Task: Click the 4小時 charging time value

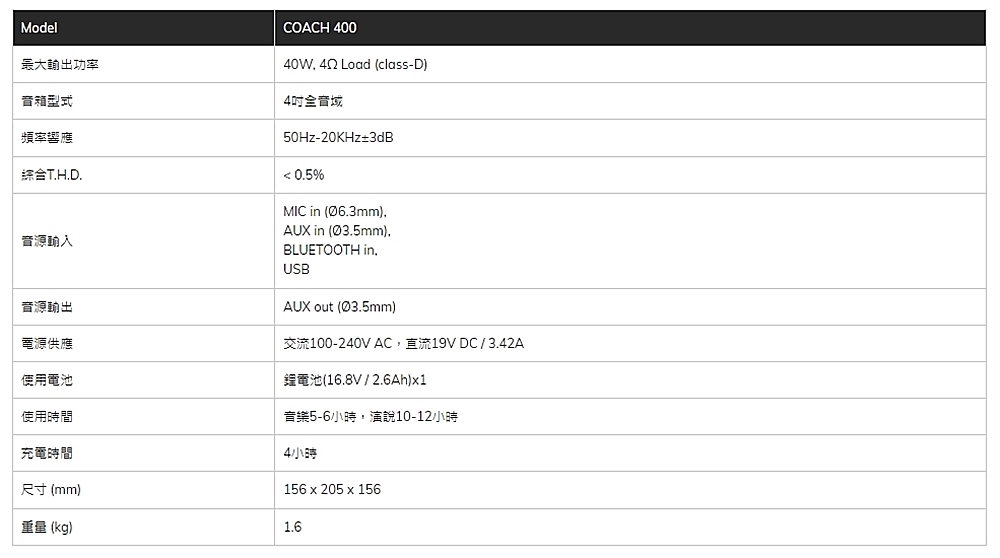Action: click(x=300, y=454)
